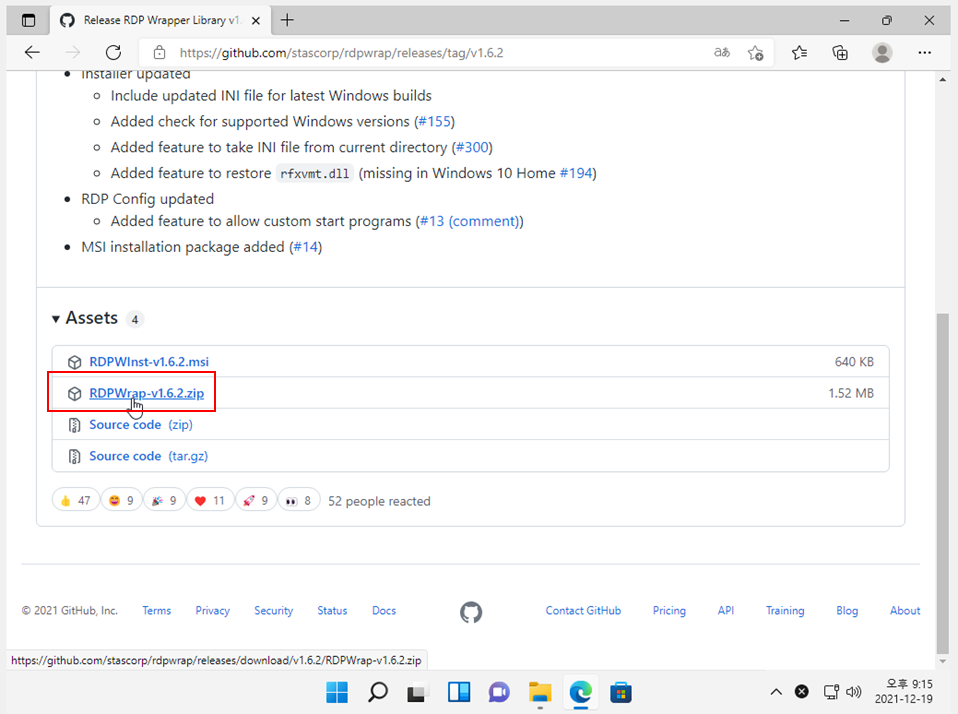
Task: Open the Docs footer link
Action: (x=384, y=610)
